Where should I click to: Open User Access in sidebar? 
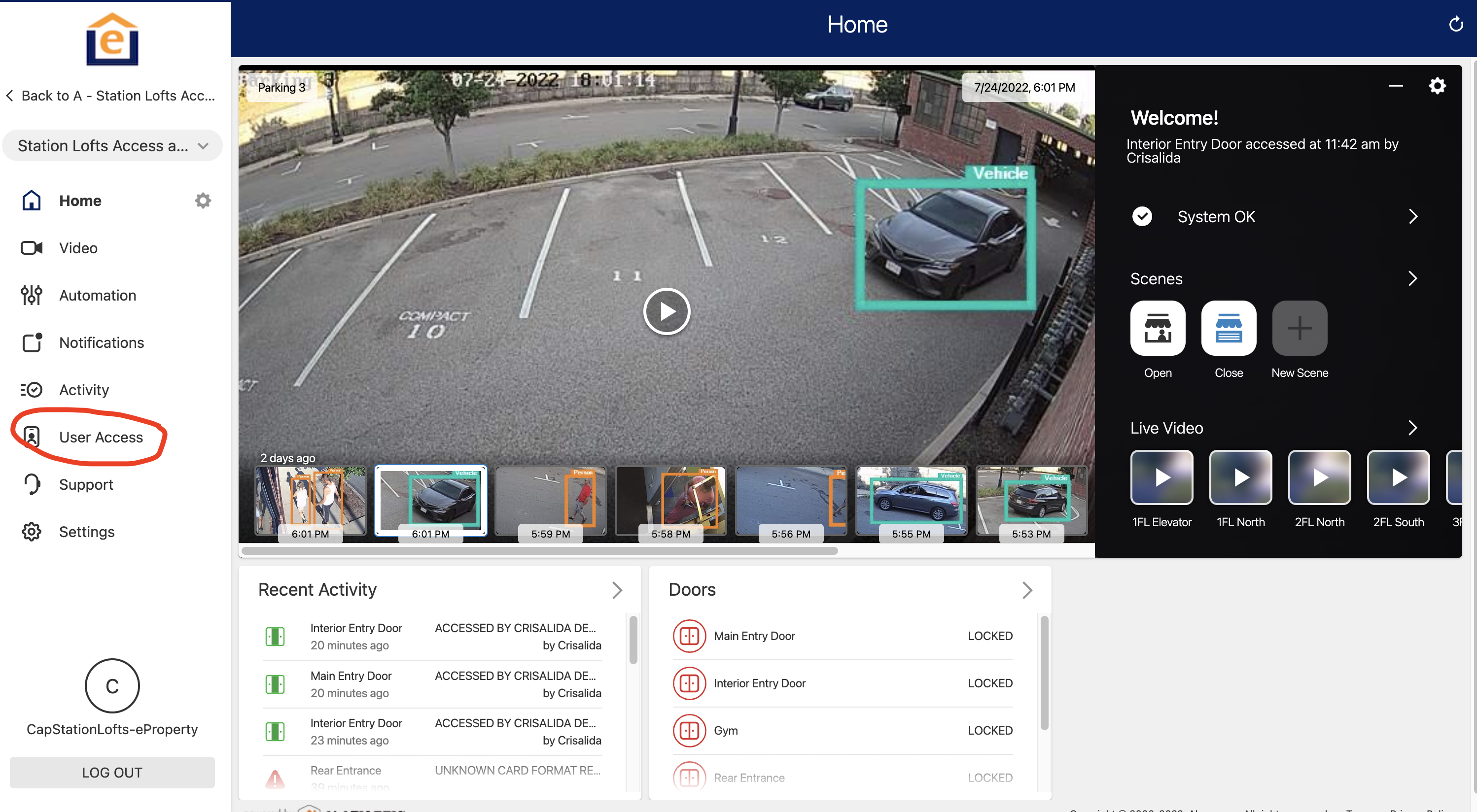101,437
